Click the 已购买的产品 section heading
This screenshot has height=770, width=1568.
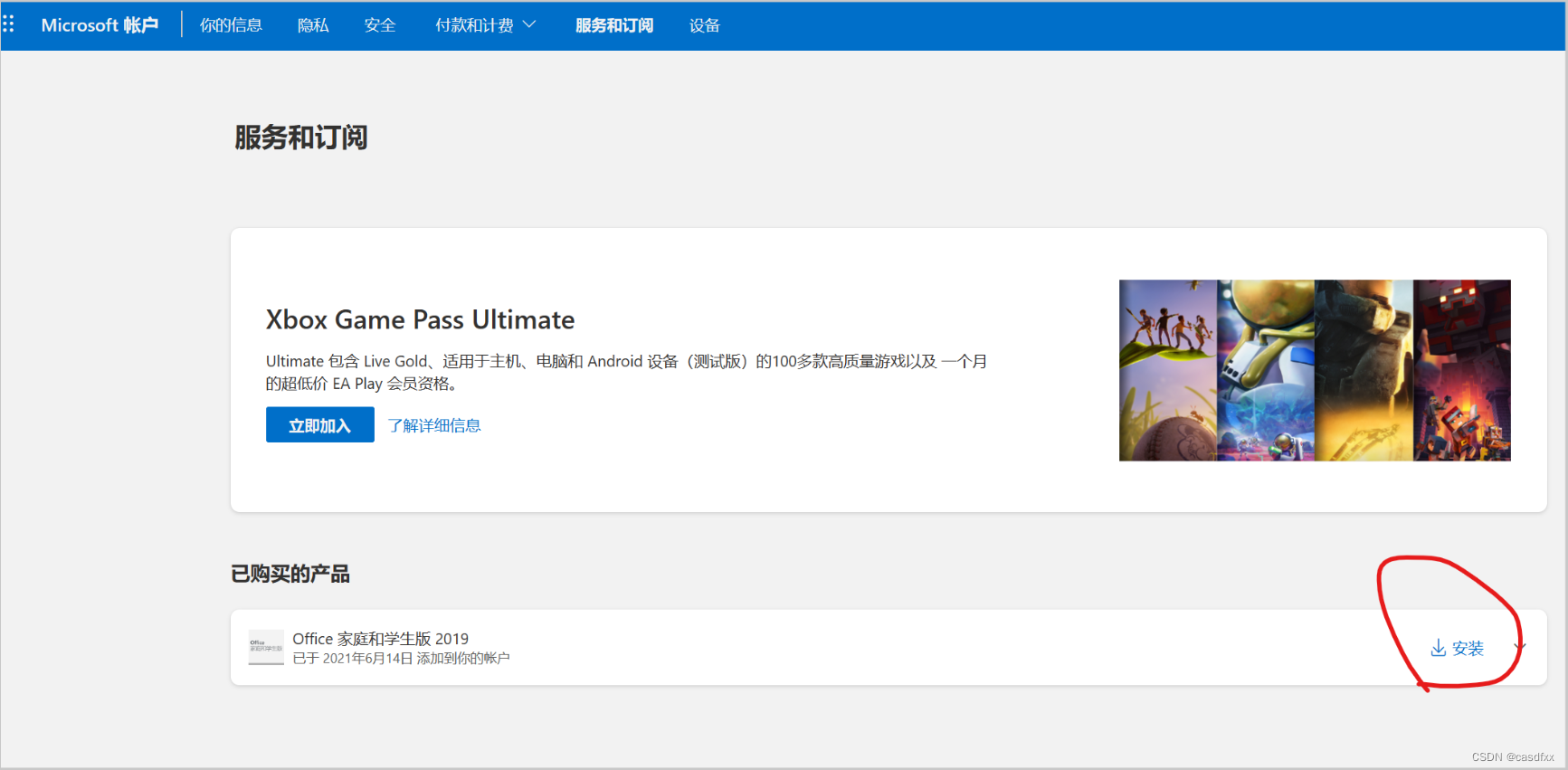tap(290, 574)
